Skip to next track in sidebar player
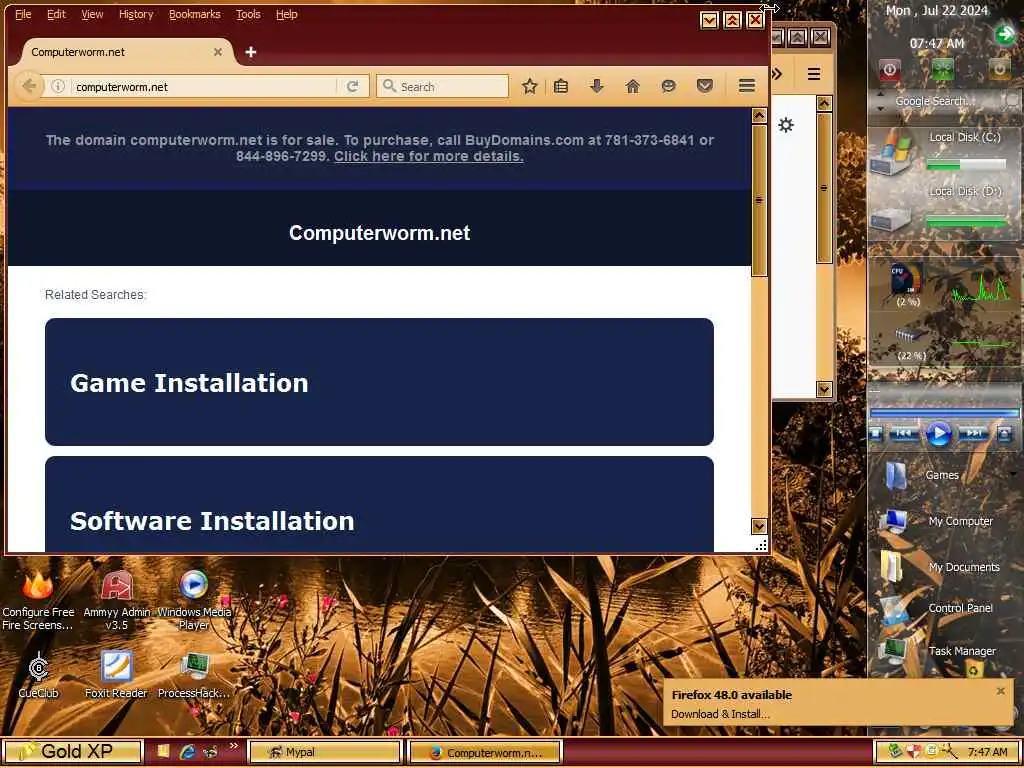1024x768 pixels. point(974,434)
